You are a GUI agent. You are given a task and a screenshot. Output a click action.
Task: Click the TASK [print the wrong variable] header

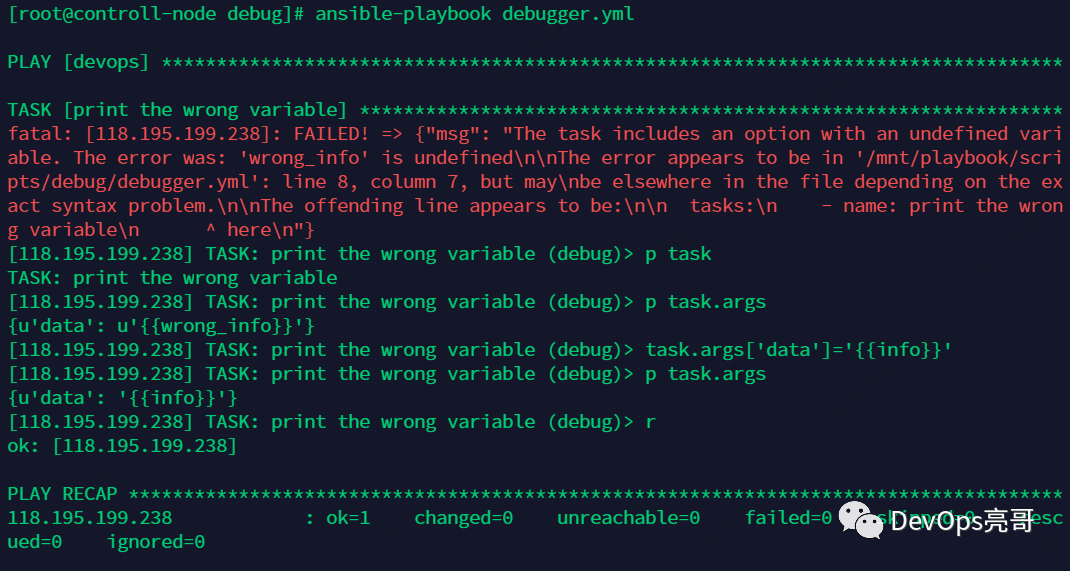[x=177, y=110]
